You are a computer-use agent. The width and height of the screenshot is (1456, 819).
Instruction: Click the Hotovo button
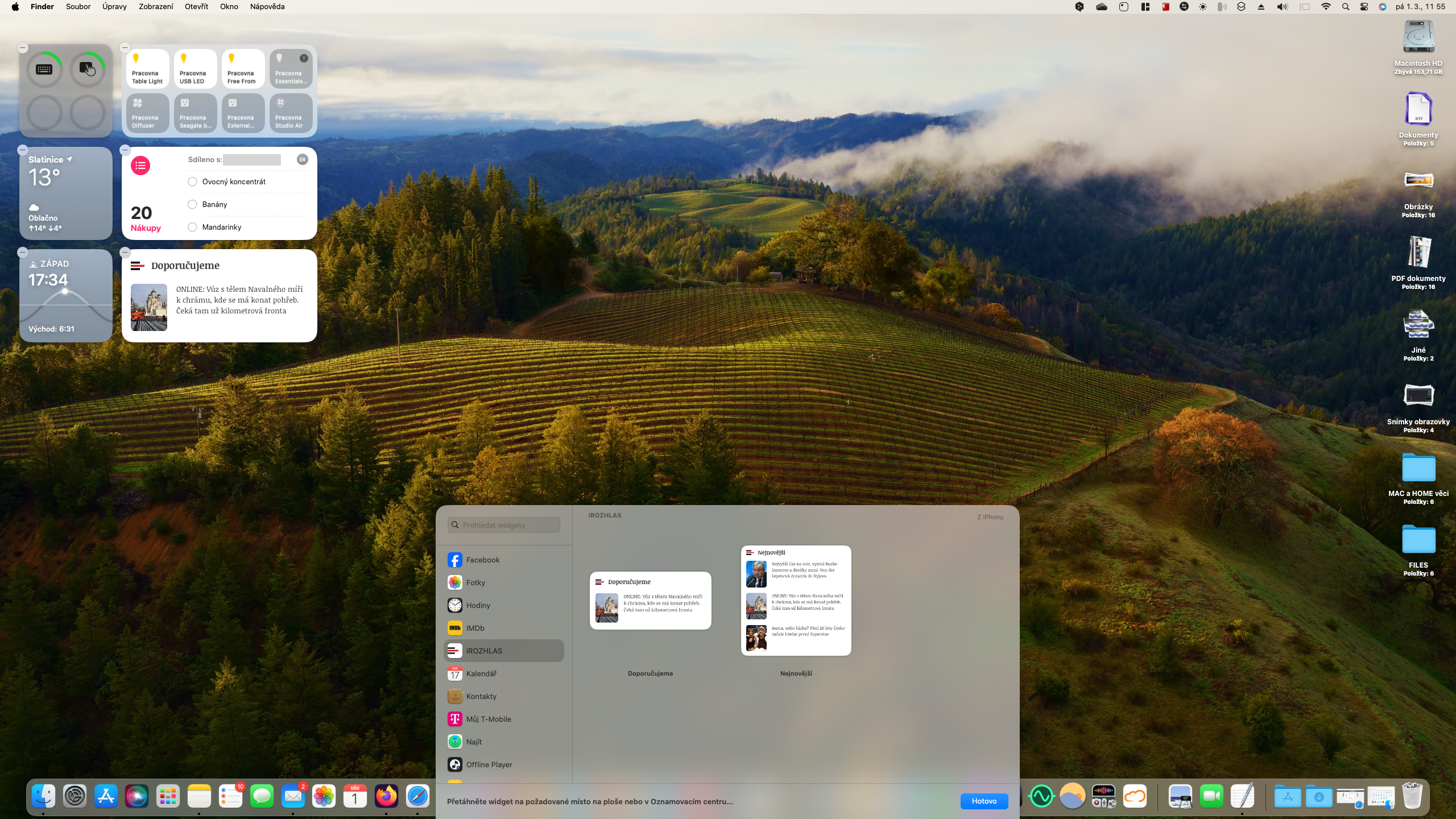click(983, 801)
